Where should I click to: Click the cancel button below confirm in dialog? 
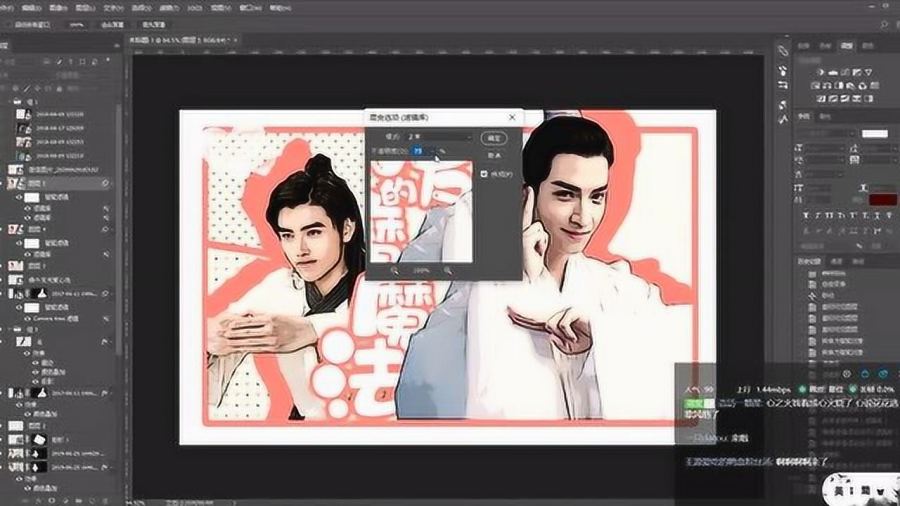(494, 155)
